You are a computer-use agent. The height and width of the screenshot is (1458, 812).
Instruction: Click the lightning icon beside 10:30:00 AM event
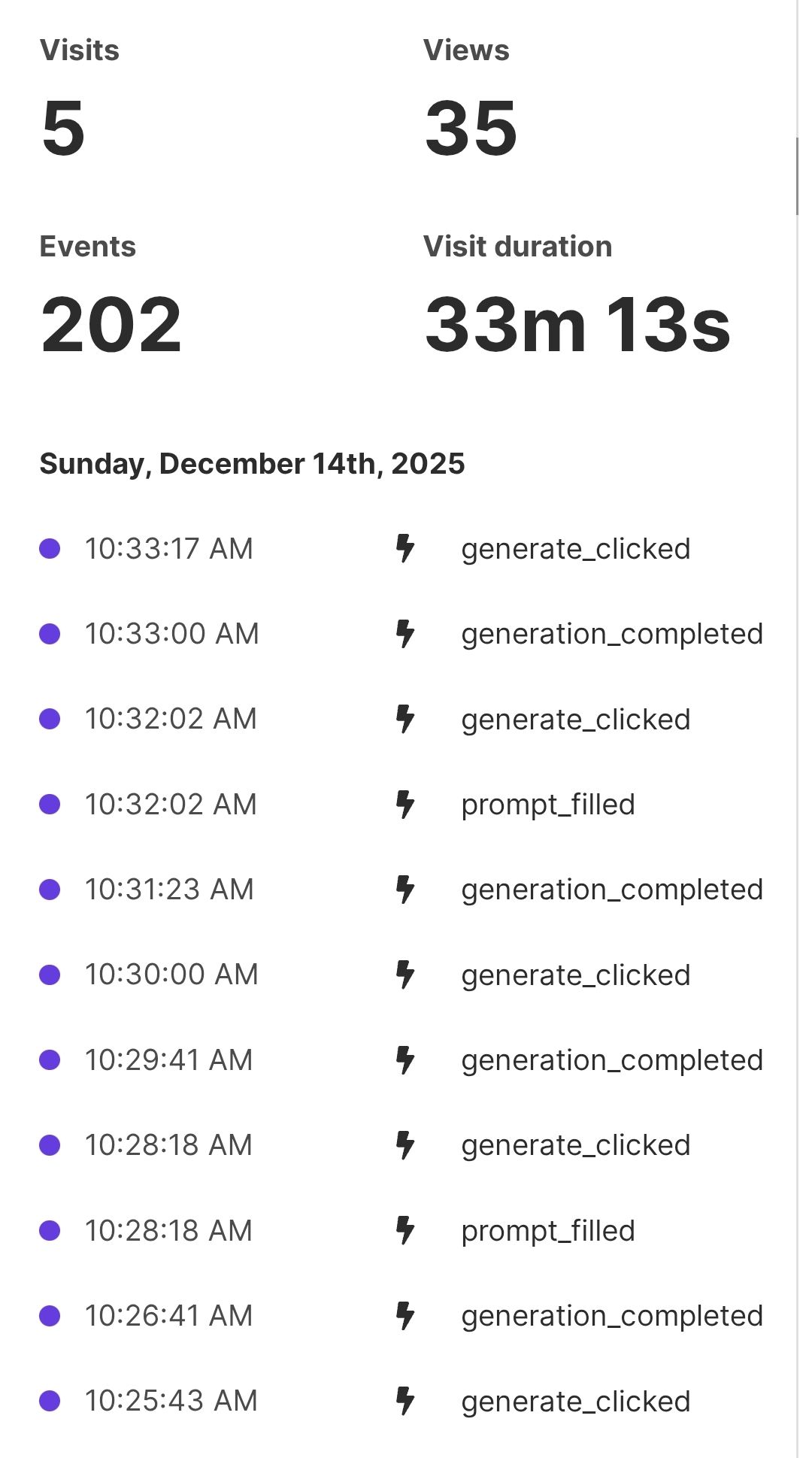(x=405, y=975)
